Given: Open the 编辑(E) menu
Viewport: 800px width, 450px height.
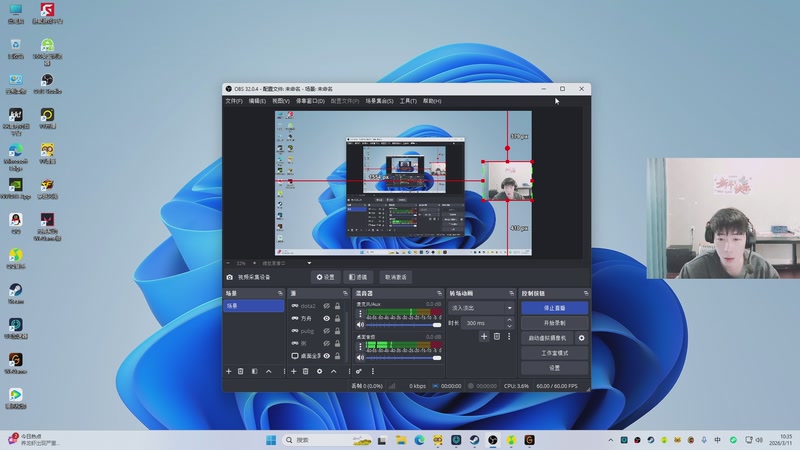Looking at the screenshot, I should (x=257, y=101).
